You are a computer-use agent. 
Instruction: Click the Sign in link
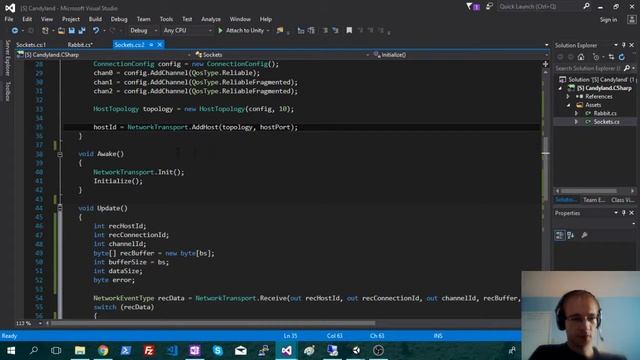tap(608, 20)
